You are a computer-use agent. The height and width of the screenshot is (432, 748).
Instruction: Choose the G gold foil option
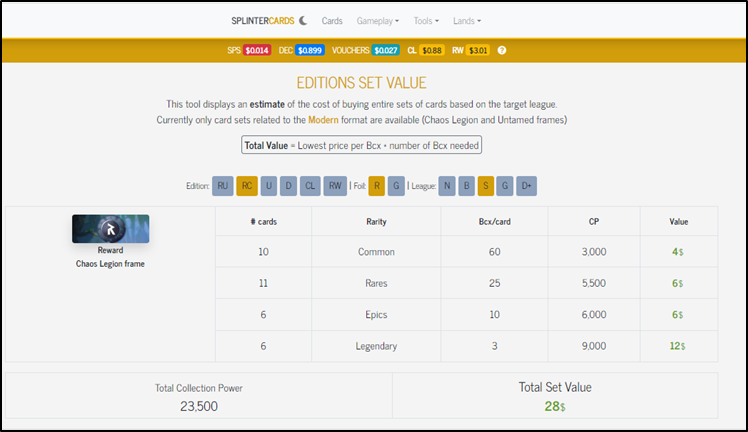(x=396, y=185)
